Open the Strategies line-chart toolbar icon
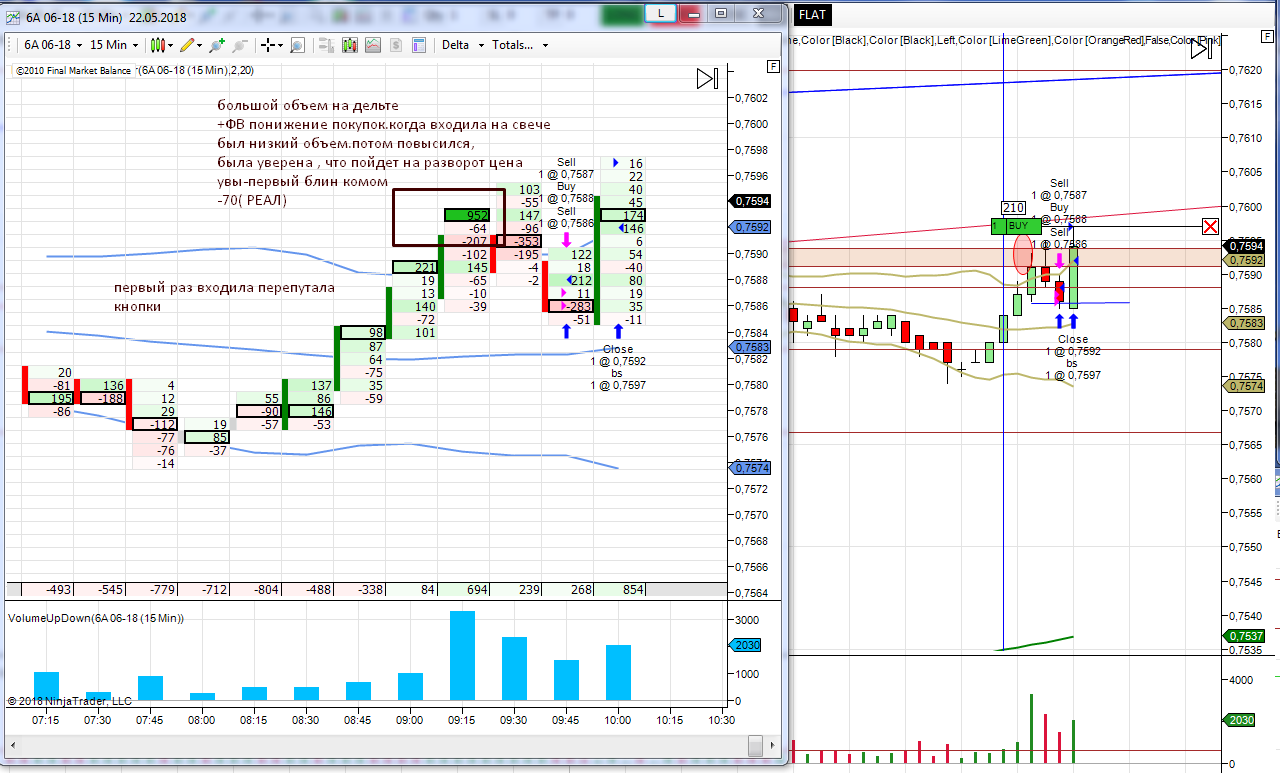This screenshot has height=773, width=1280. [x=373, y=45]
